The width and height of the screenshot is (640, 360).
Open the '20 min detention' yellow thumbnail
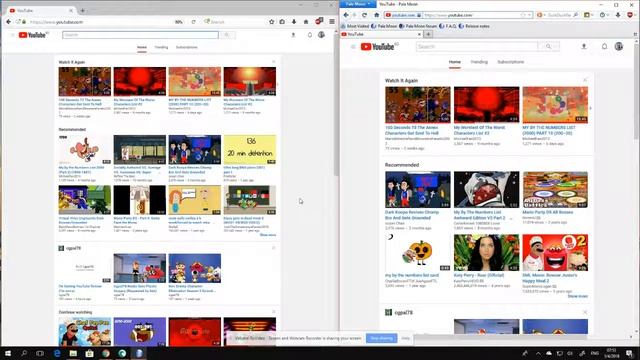pos(250,150)
